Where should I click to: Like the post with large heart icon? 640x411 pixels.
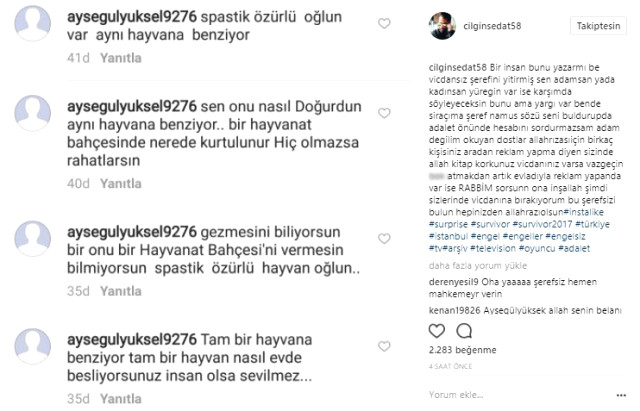(x=437, y=331)
